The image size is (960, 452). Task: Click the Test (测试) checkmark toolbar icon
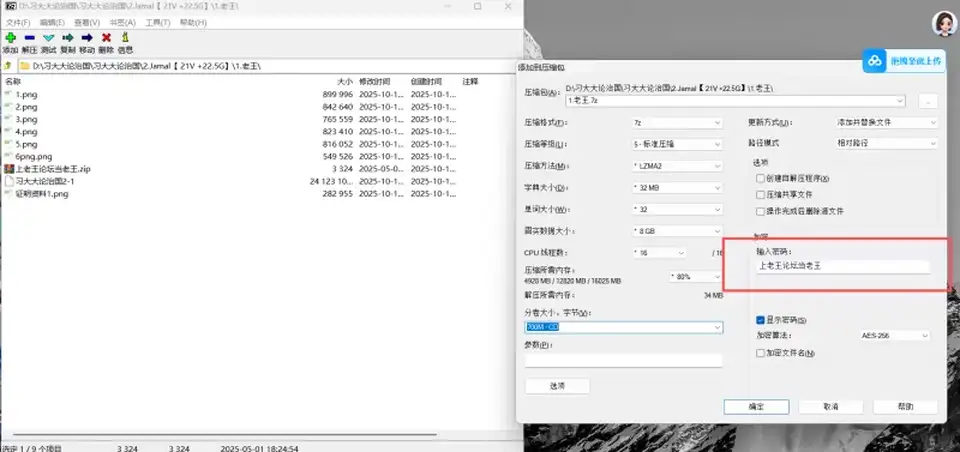point(48,38)
